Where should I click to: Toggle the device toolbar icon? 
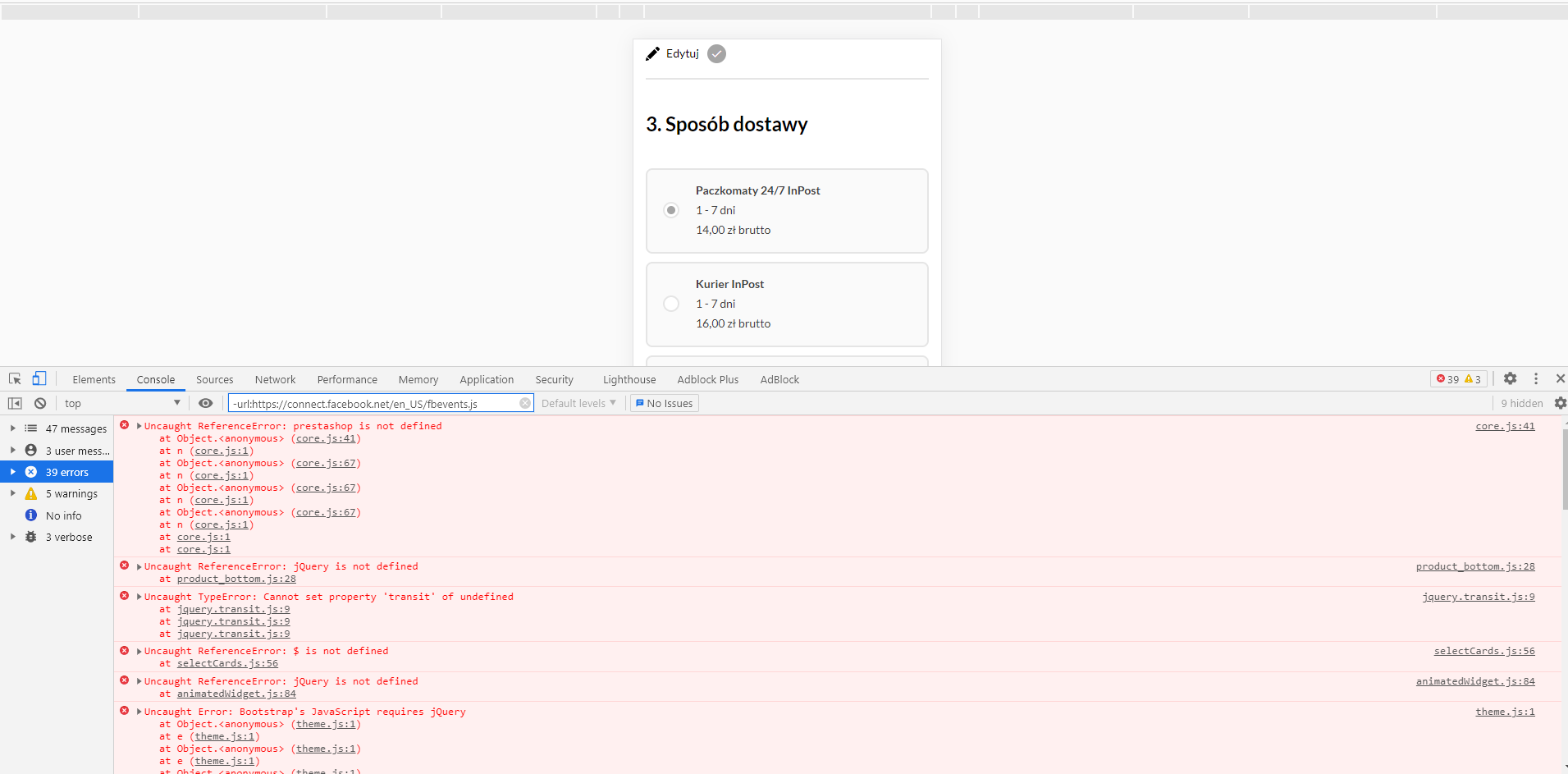[x=39, y=378]
